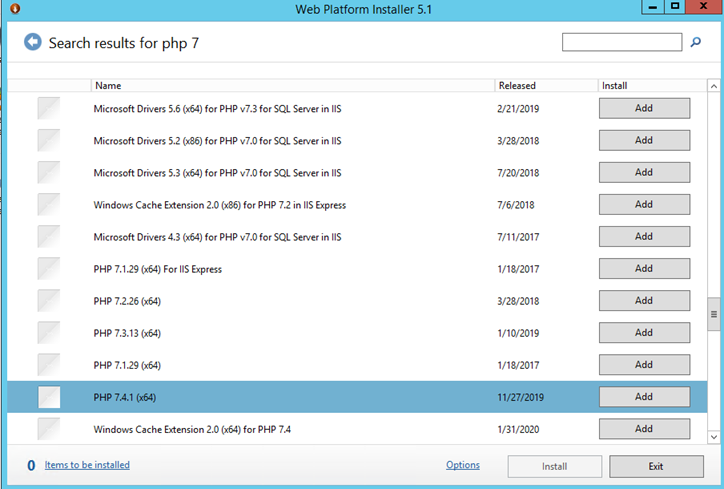This screenshot has height=489, width=724.
Task: Select icon for PHP 7.1.29 (x64) For IIS Express
Action: 49,269
